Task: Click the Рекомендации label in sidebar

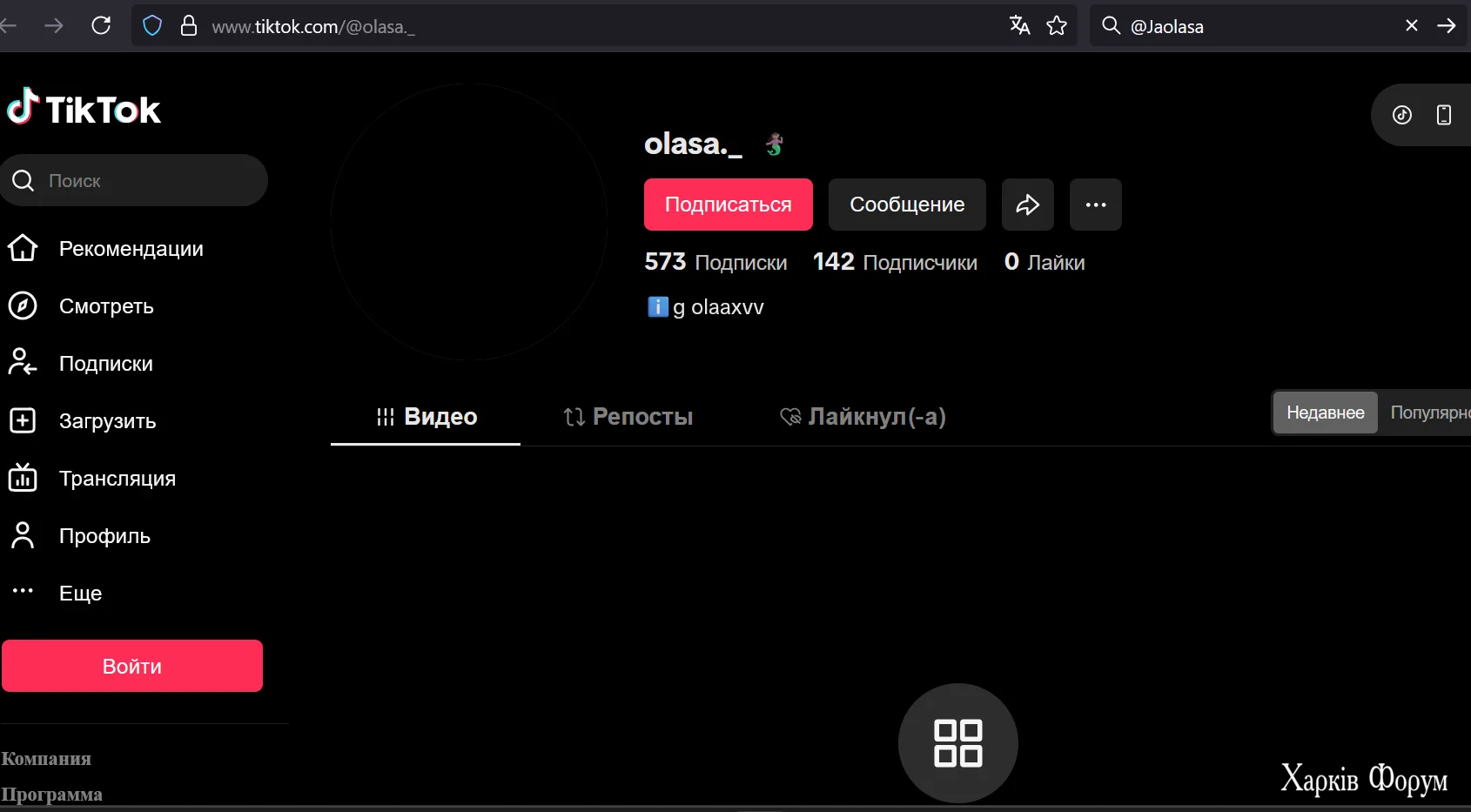Action: point(131,249)
